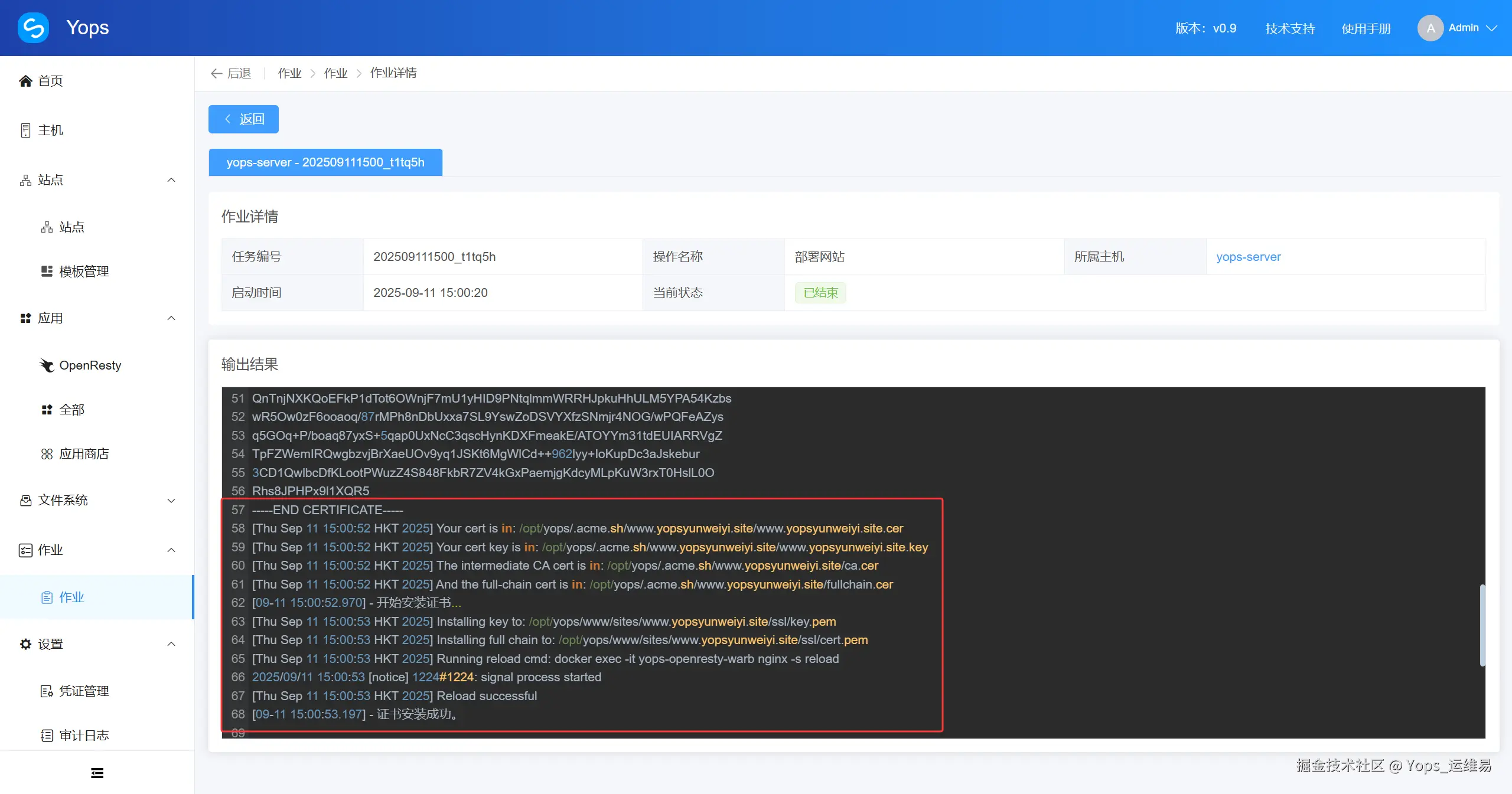This screenshot has width=1512, height=794.
Task: Select the yops-server job tab
Action: pos(325,162)
